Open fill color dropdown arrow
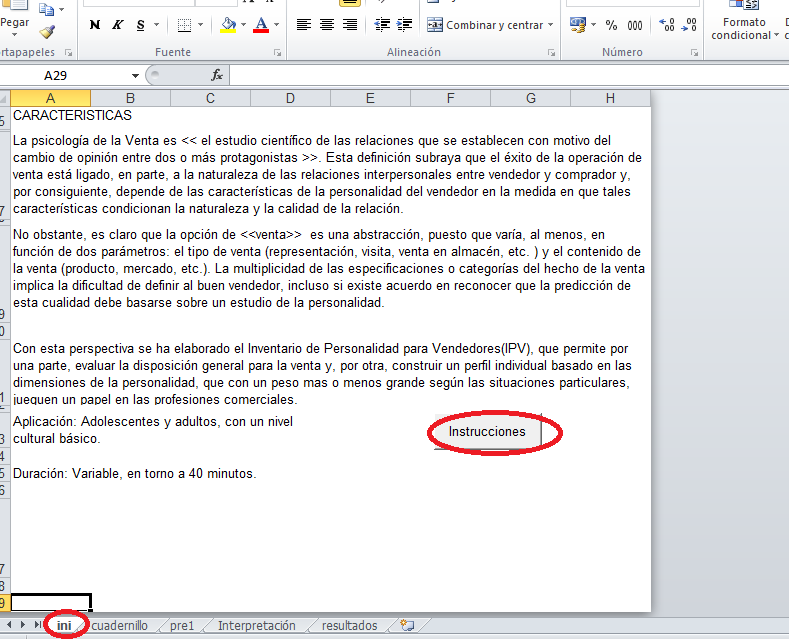Screen dimensions: 789x639 click(244, 25)
